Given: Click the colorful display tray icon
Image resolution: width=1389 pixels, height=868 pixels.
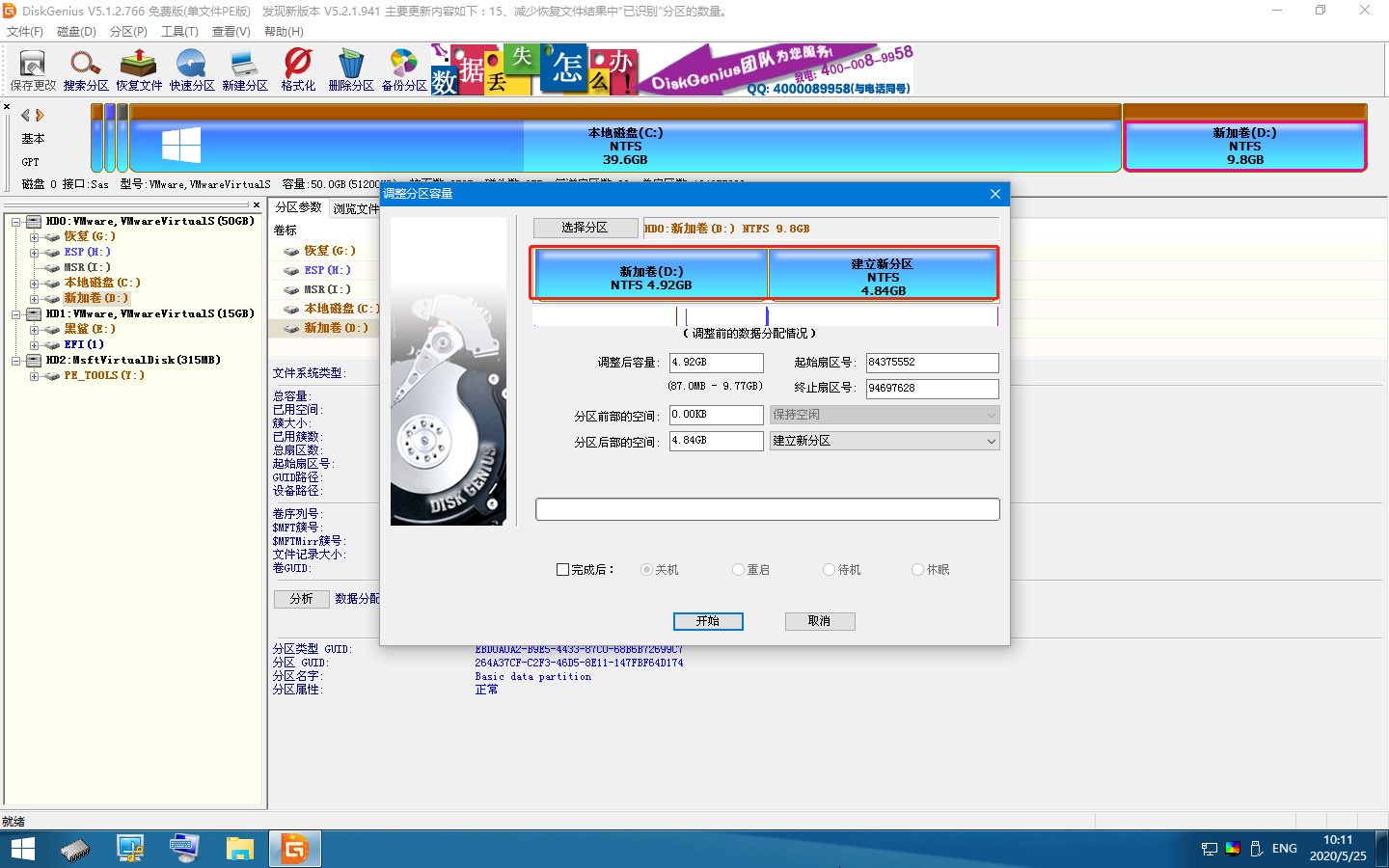Looking at the screenshot, I should (x=1233, y=849).
